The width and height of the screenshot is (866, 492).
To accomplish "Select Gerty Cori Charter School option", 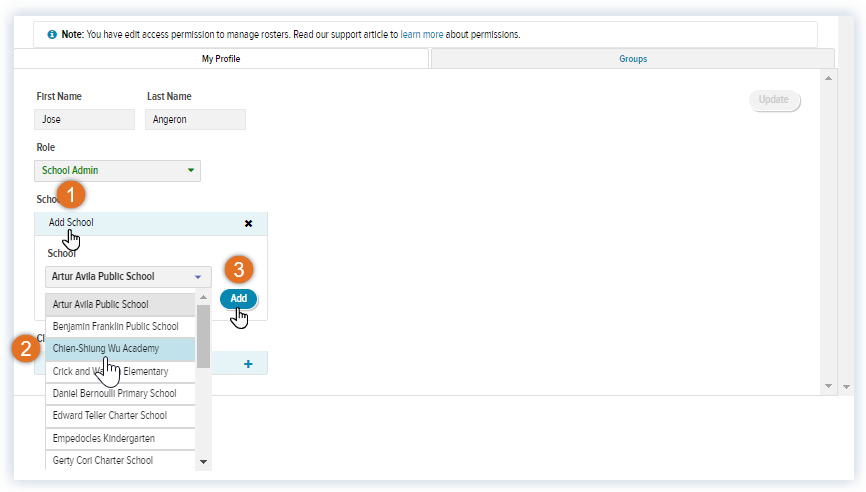I will [120, 461].
